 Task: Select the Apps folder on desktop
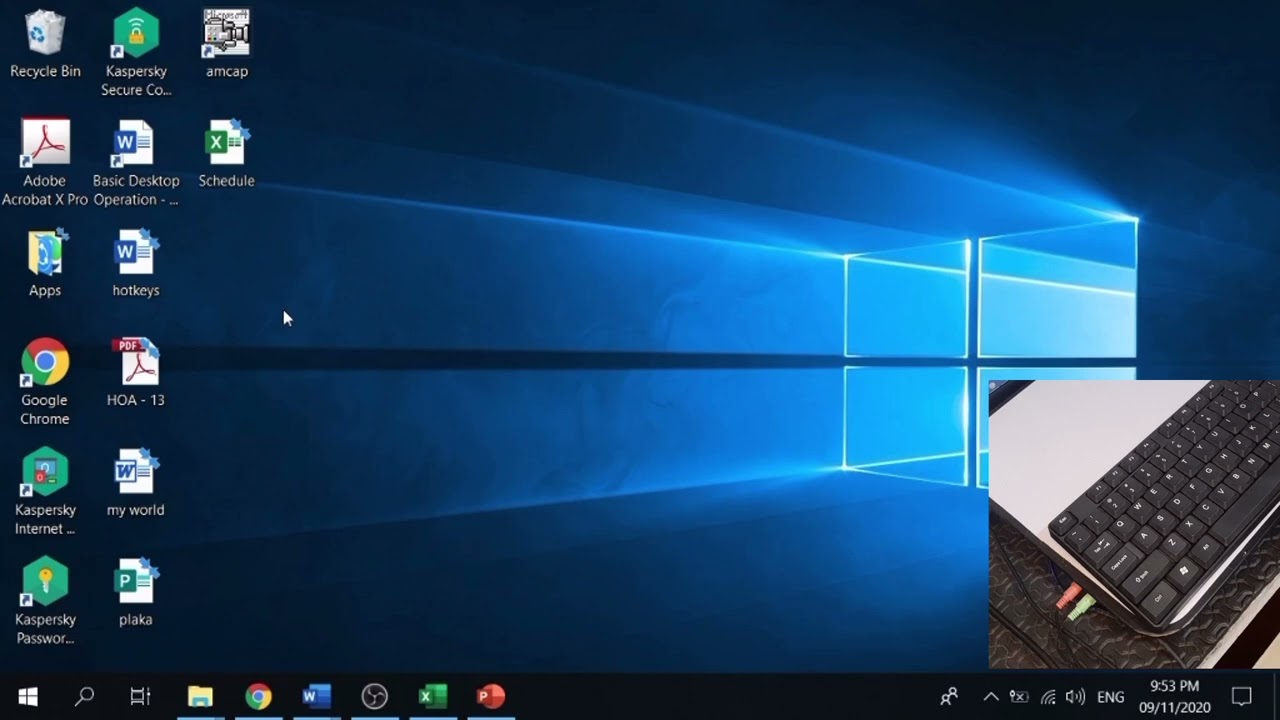45,264
